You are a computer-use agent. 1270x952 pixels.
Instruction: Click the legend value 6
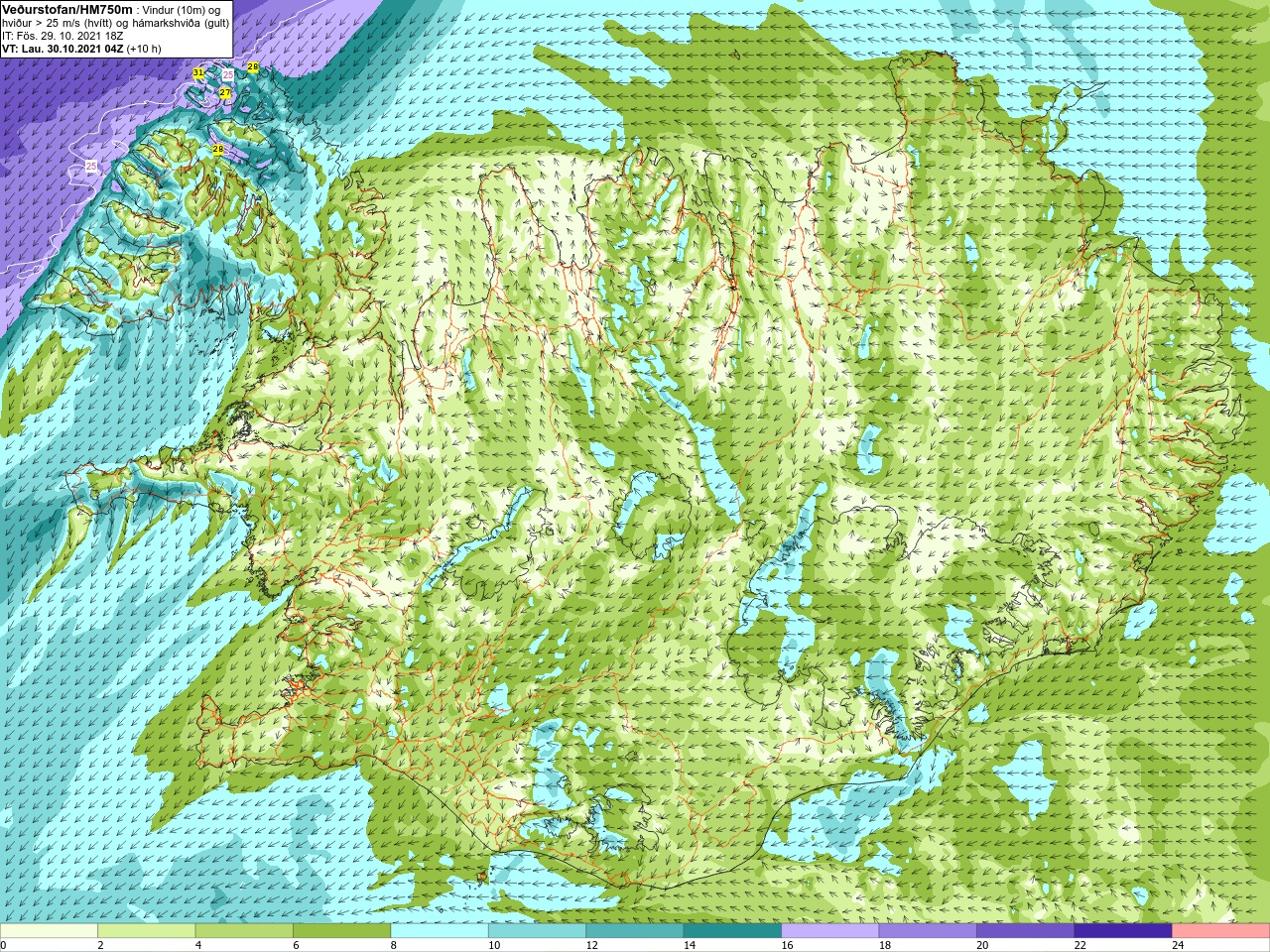click(296, 945)
